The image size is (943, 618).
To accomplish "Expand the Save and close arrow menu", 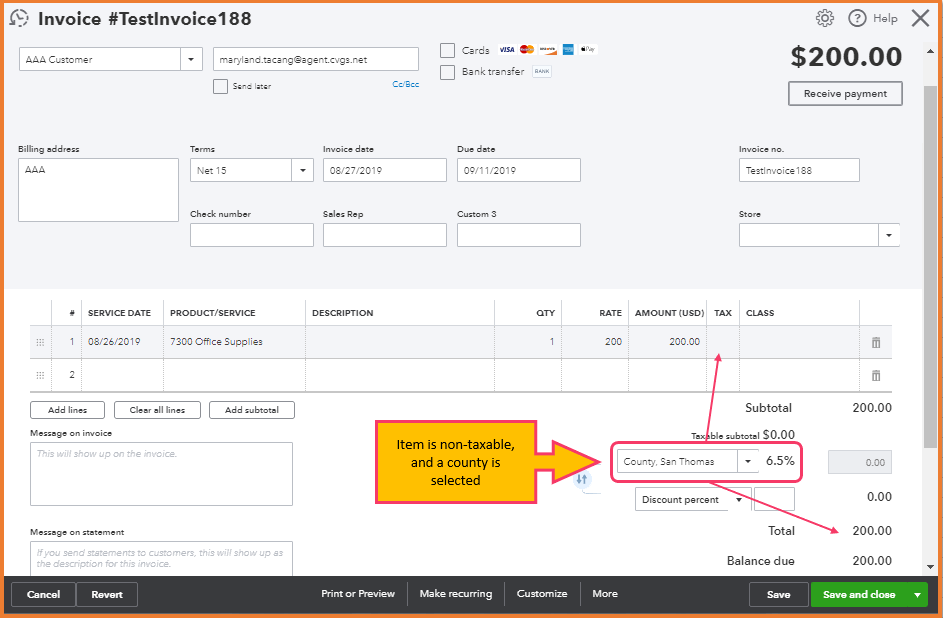I will coord(917,595).
